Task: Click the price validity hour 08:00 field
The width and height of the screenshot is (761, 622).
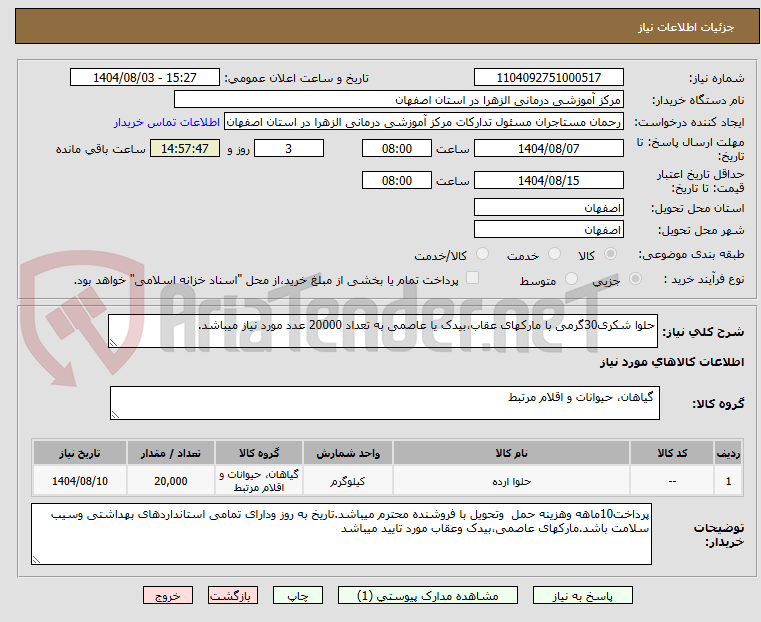Action: point(397,180)
